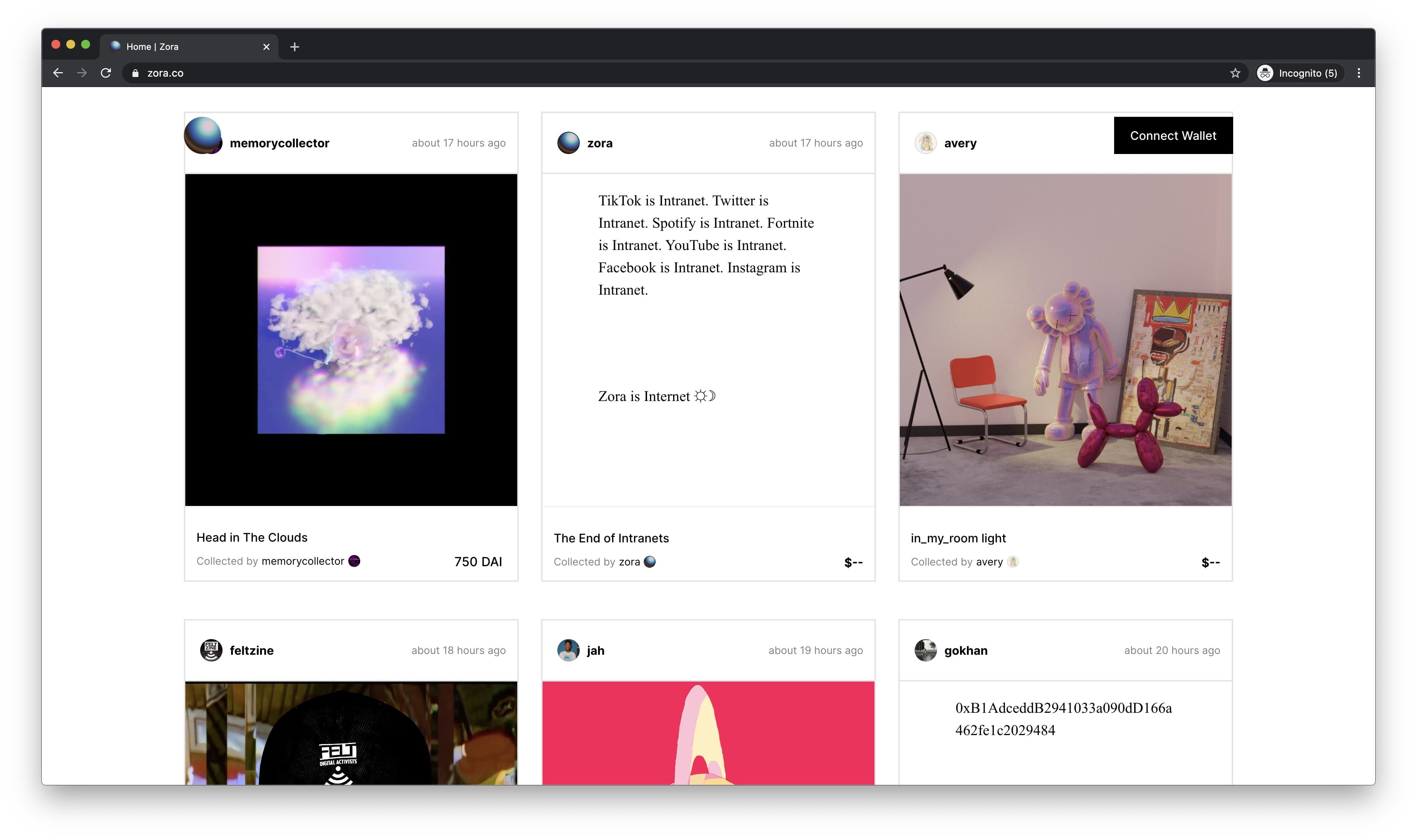The height and width of the screenshot is (840, 1417).
Task: Click the Connect Wallet button
Action: [1173, 136]
